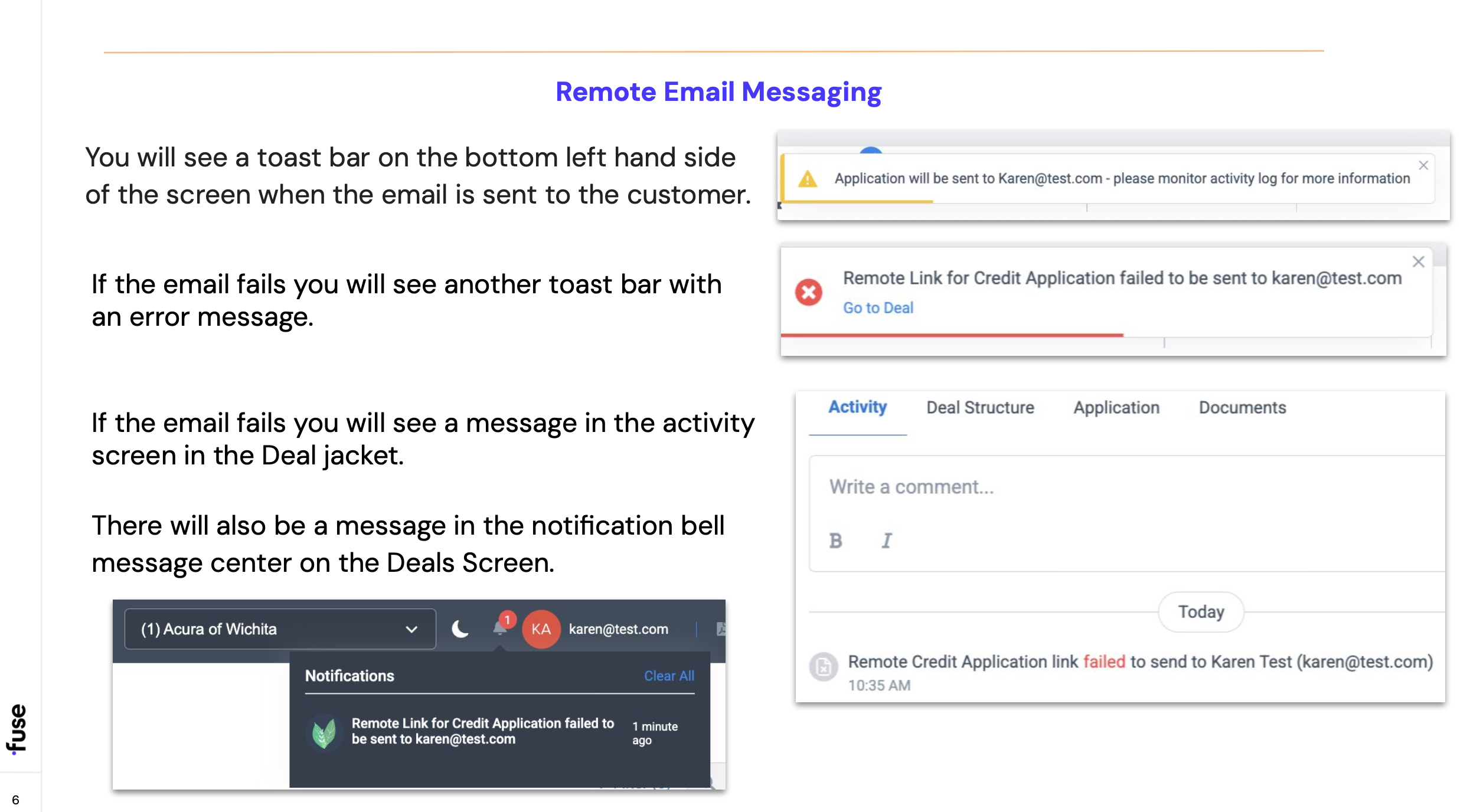The image size is (1470, 812).
Task: Click the KA user avatar
Action: 541,629
